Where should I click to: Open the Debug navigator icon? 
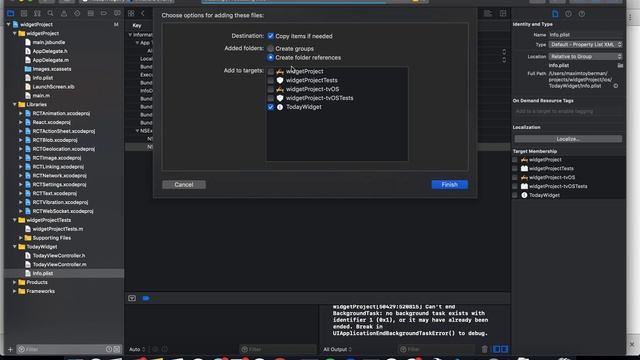[91, 13]
